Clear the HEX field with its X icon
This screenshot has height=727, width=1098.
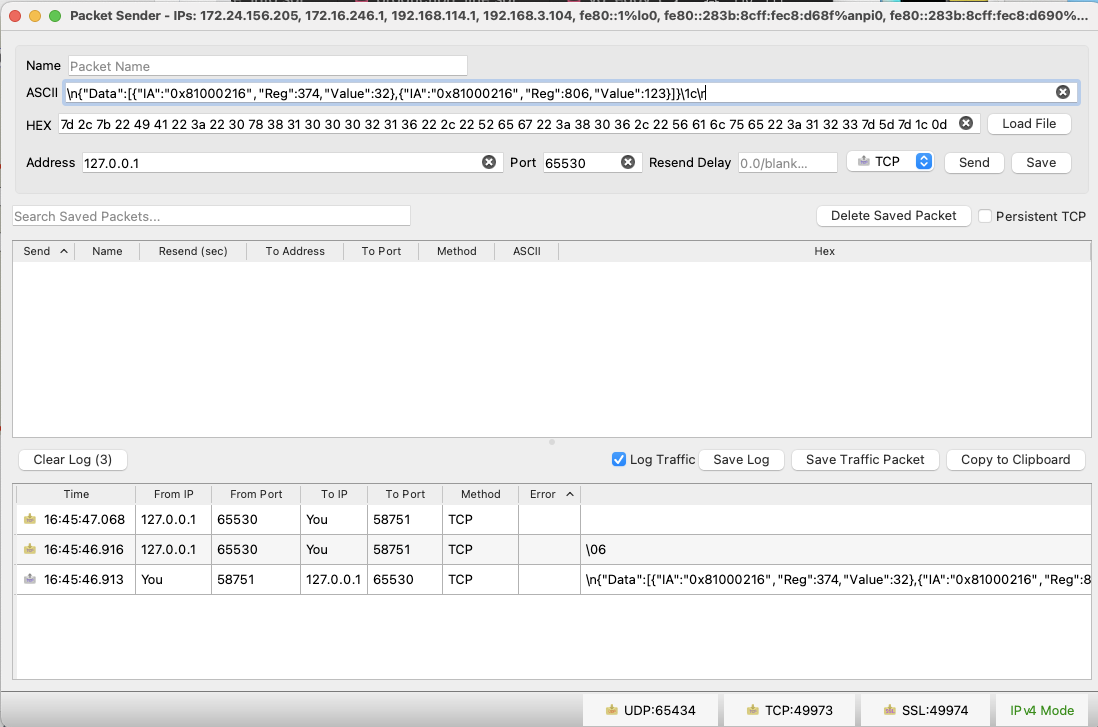[x=966, y=123]
